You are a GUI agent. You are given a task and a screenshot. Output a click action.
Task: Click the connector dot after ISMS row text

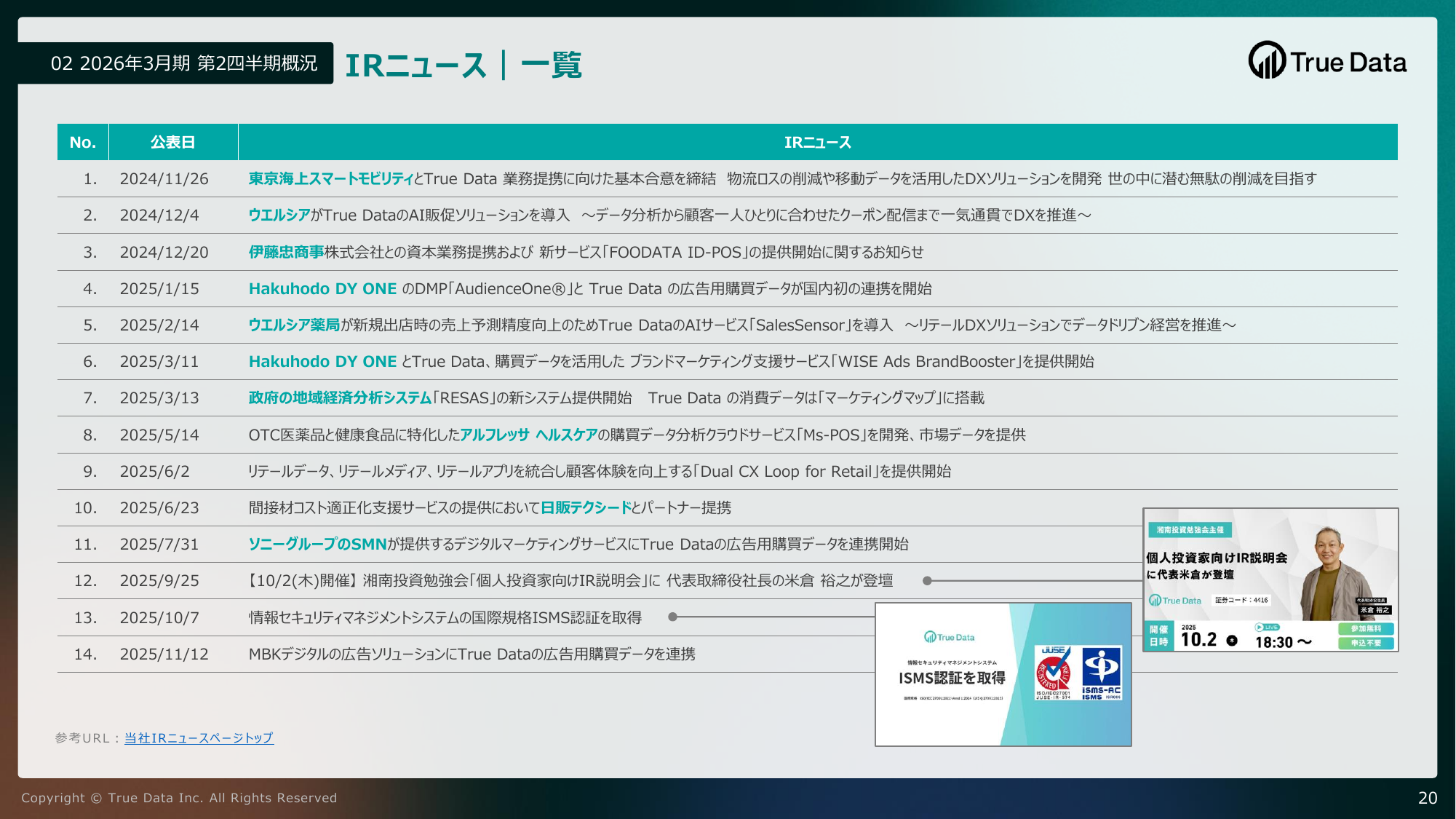click(673, 617)
